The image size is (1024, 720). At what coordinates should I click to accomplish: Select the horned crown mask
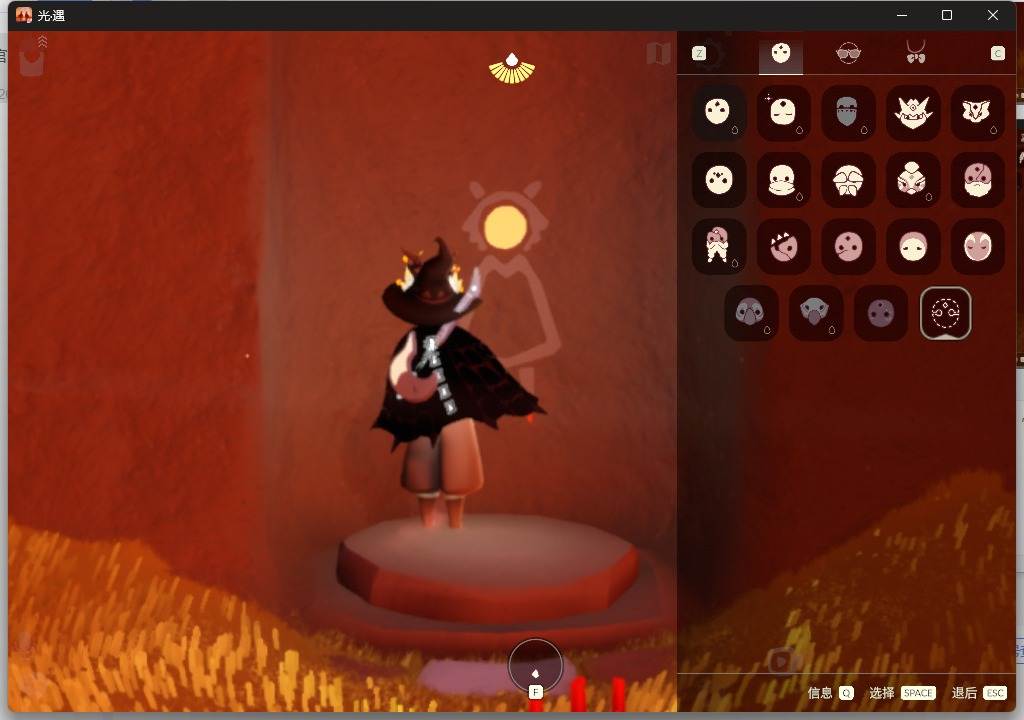913,112
